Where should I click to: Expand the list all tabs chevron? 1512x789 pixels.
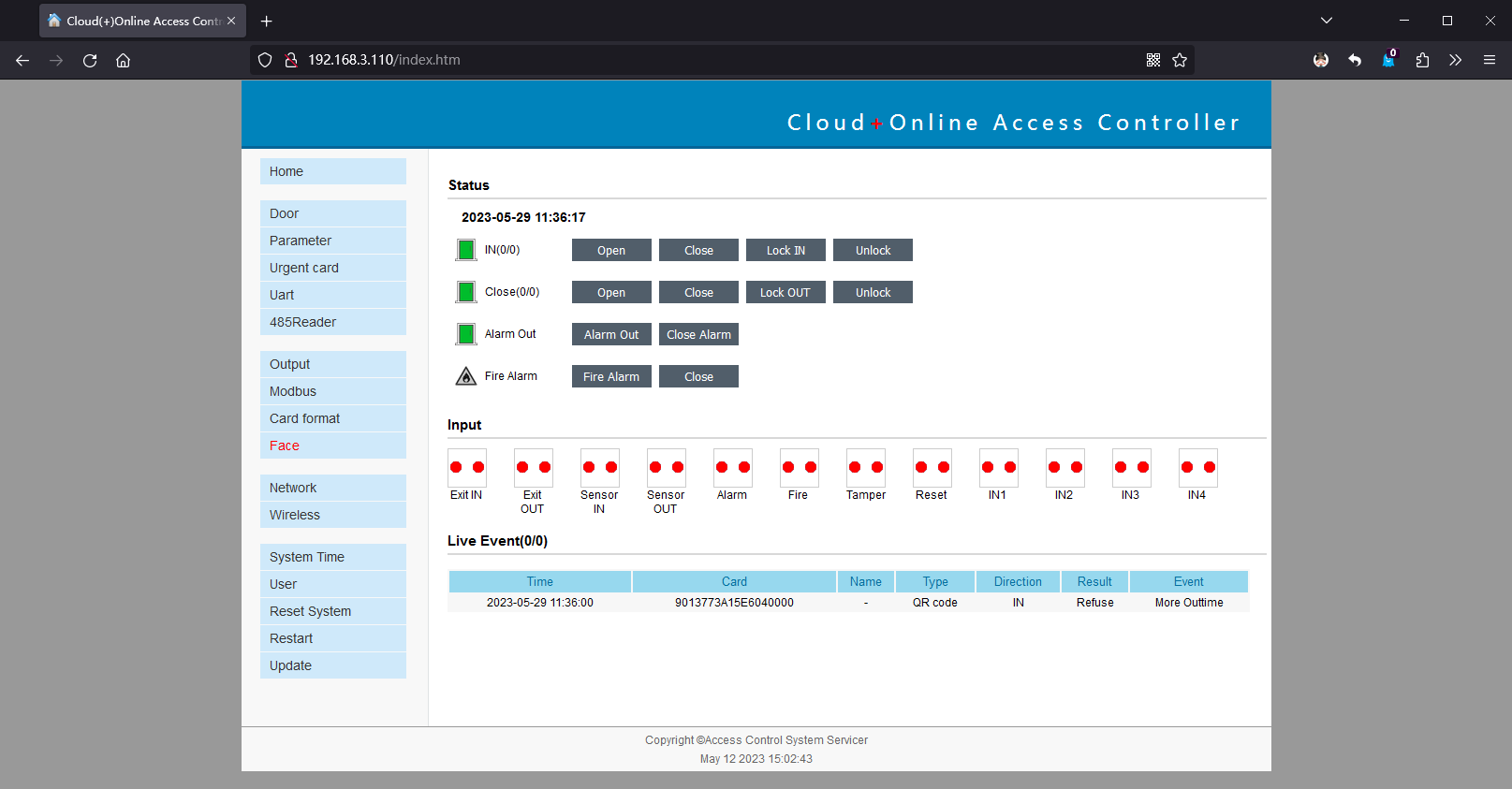1327,21
